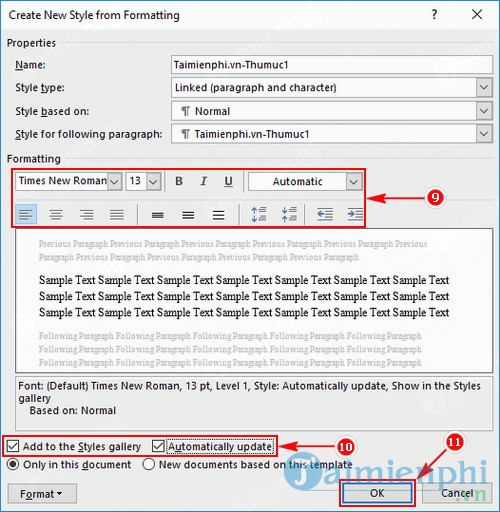
Task: Click the OK button
Action: (377, 493)
